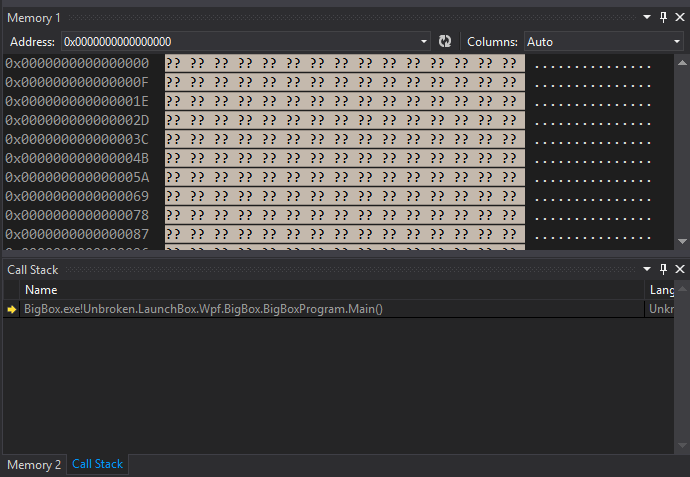Click the Call Stack scrollbar down arrow
The height and width of the screenshot is (477, 690).
[x=682, y=445]
